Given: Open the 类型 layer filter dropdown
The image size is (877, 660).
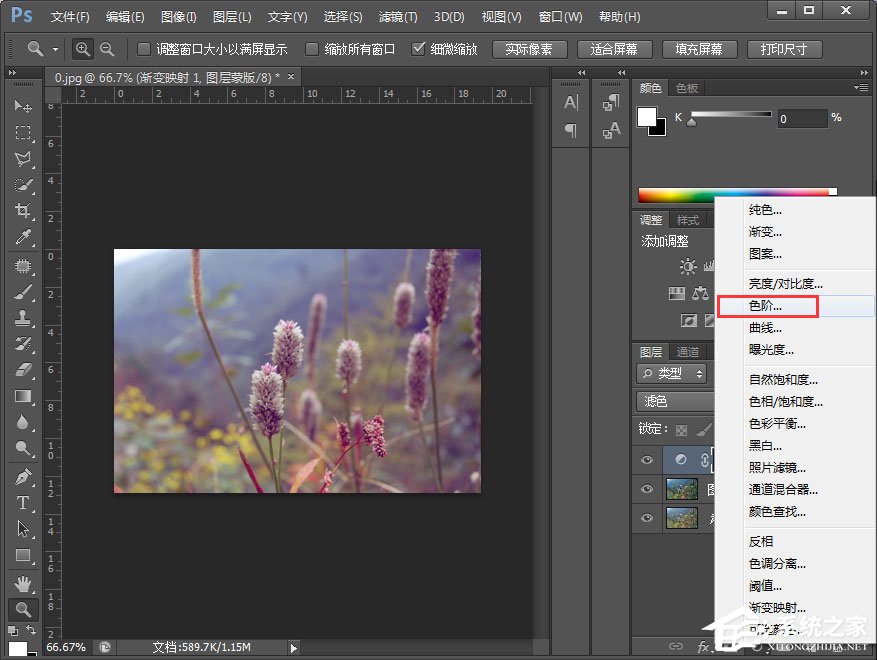Looking at the screenshot, I should tap(673, 373).
